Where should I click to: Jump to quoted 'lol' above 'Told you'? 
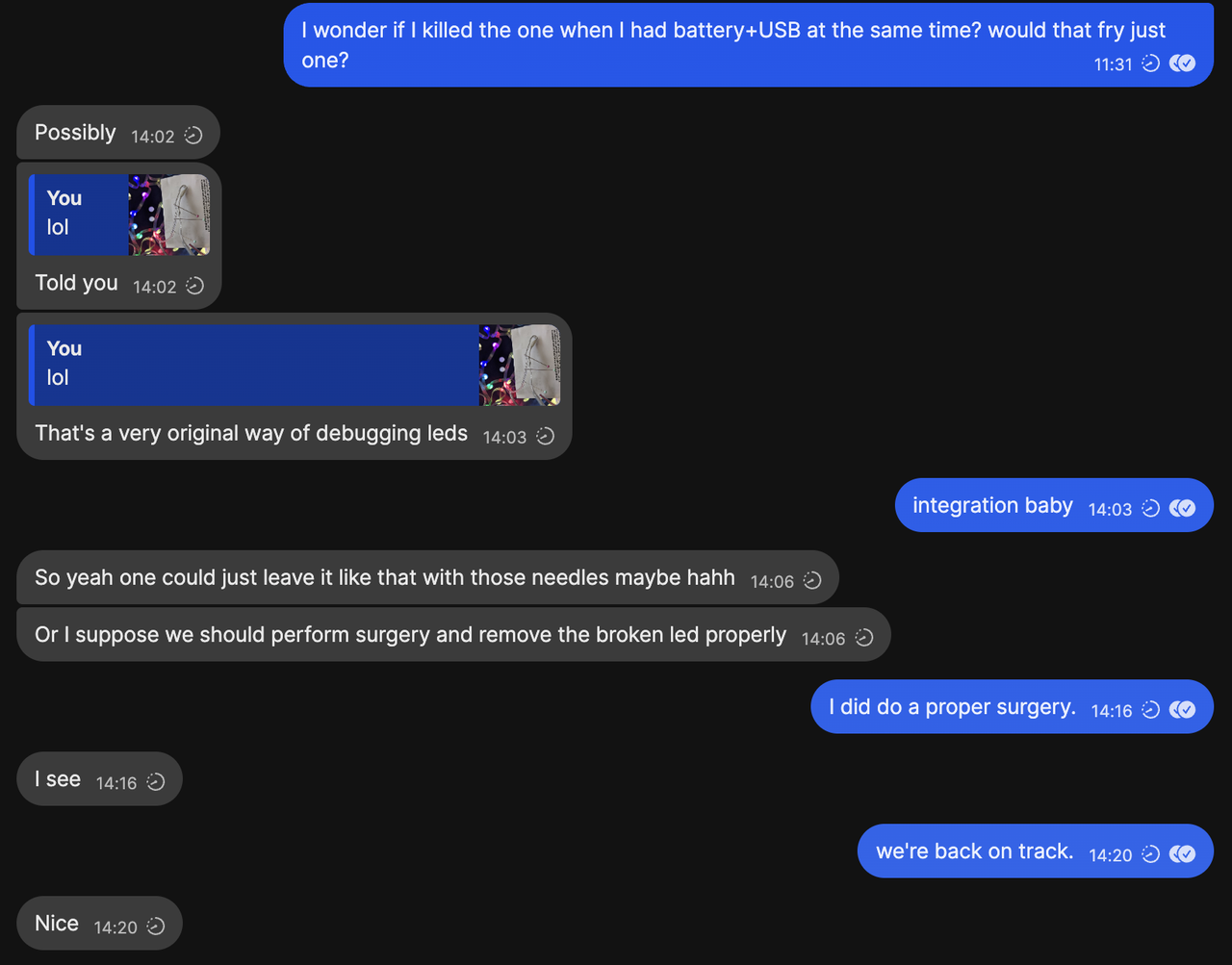pyautogui.click(x=79, y=215)
